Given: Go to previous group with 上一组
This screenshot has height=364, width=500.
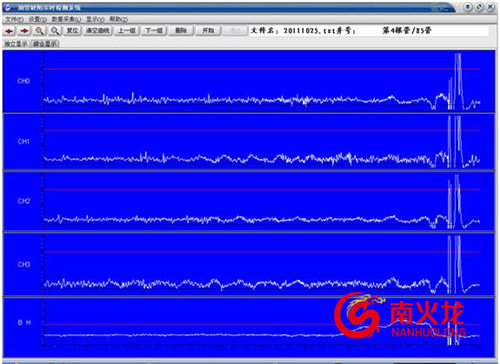Looking at the screenshot, I should point(127,31).
